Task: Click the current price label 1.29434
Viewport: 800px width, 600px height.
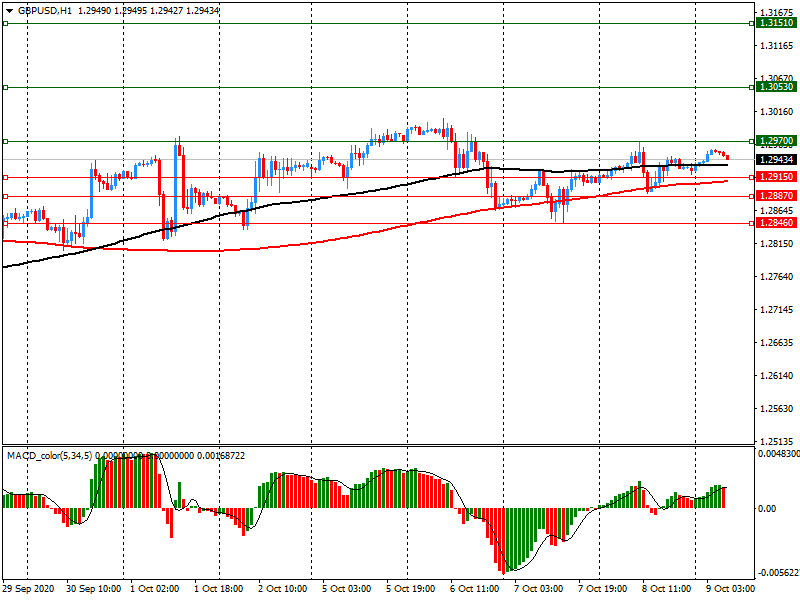Action: (777, 160)
